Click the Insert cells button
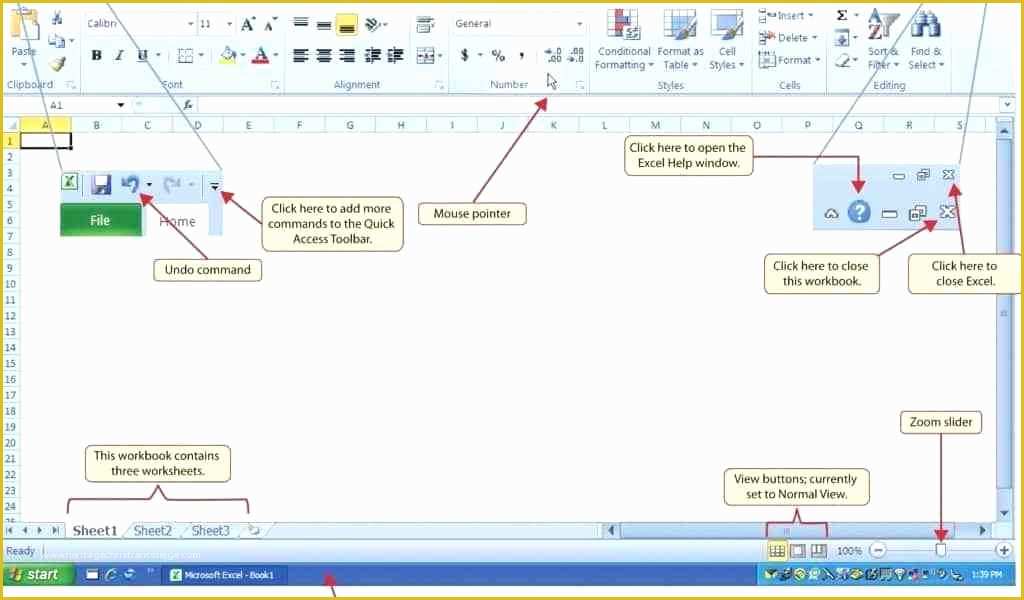The width and height of the screenshot is (1024, 600). pyautogui.click(x=786, y=16)
